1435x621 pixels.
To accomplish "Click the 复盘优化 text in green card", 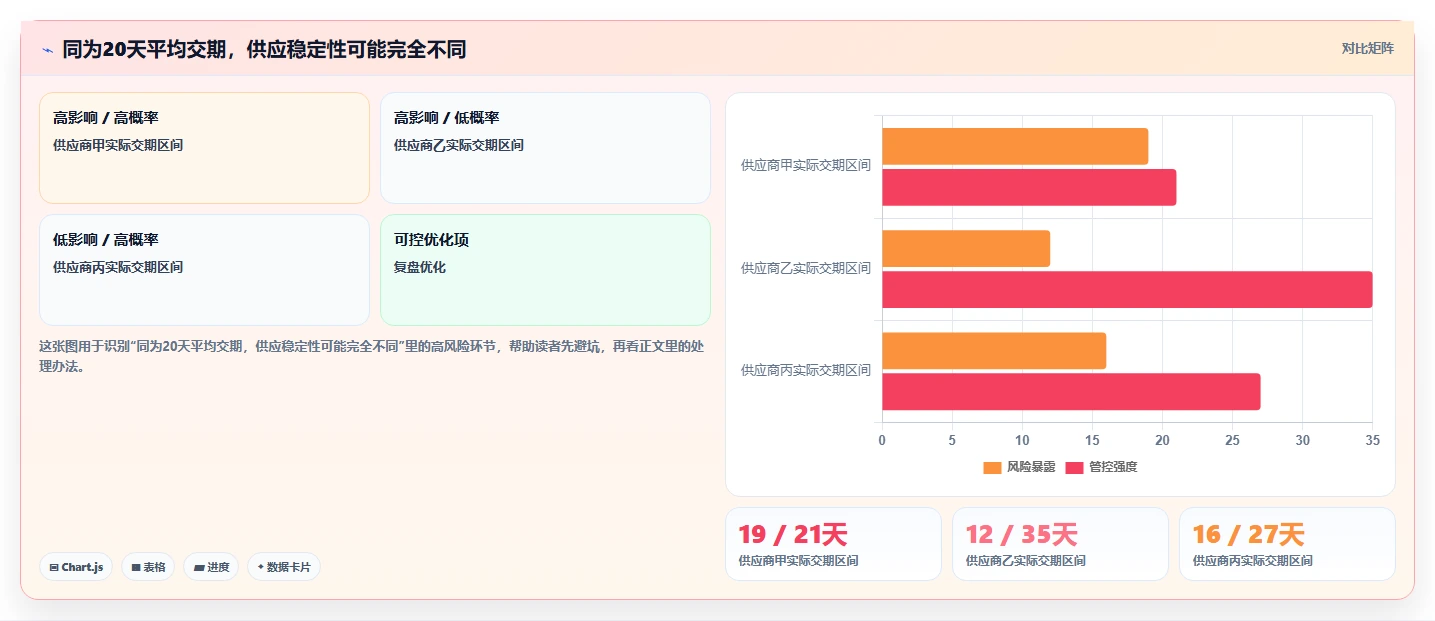I will point(420,267).
